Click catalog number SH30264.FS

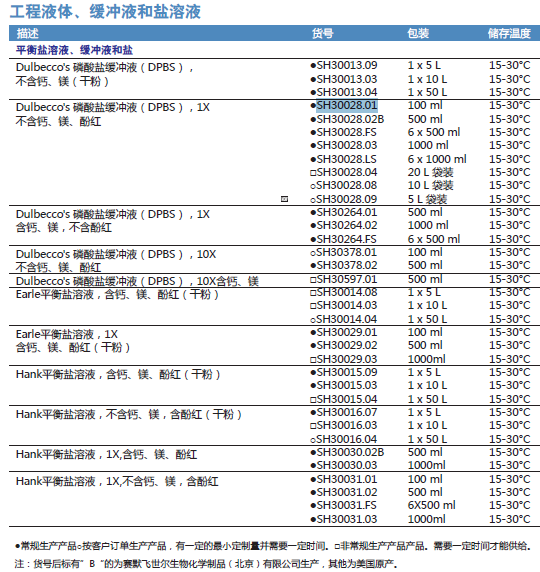pyautogui.click(x=346, y=239)
